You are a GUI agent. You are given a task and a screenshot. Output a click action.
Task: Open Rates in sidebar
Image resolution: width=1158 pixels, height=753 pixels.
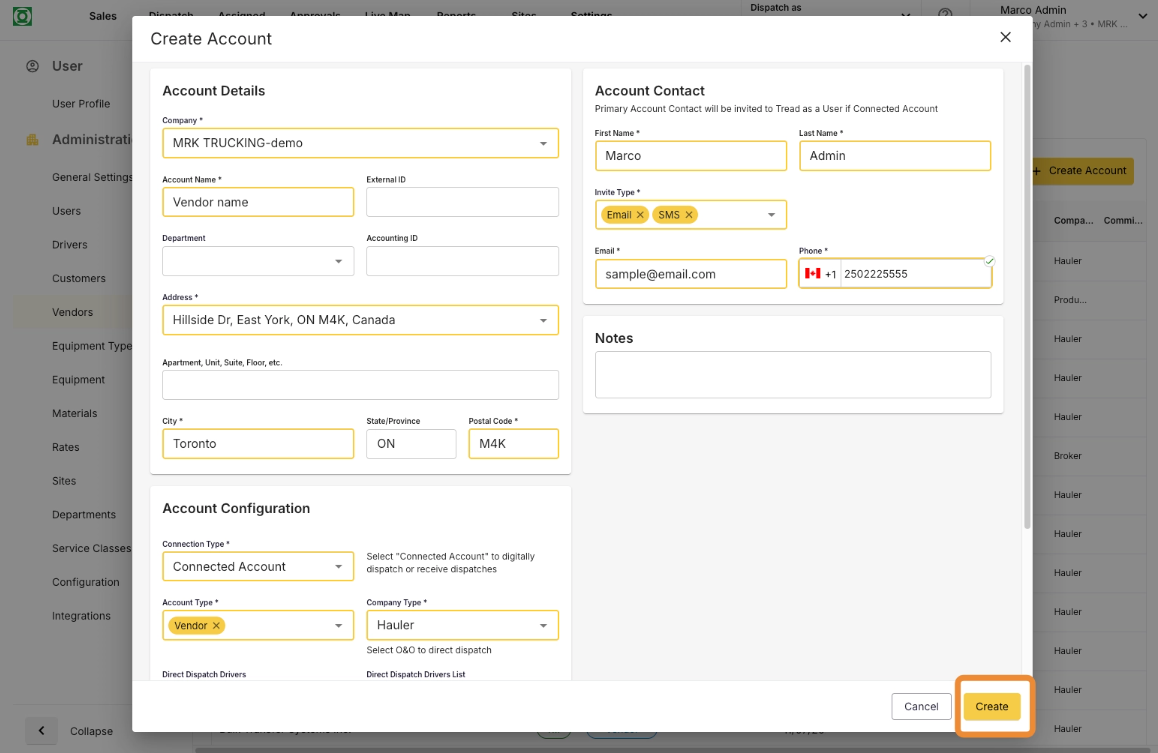coord(66,447)
